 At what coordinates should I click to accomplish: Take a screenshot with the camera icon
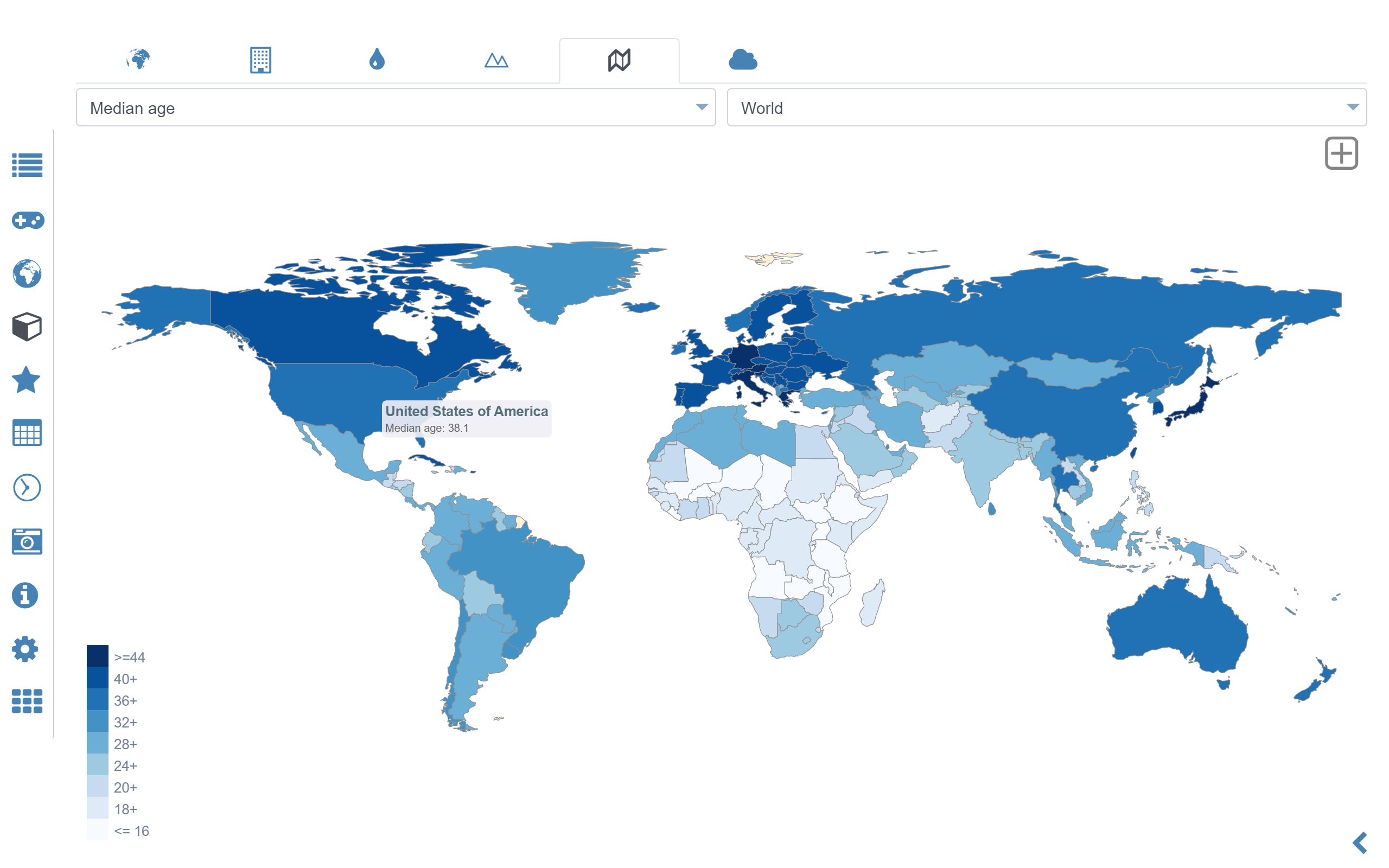tap(27, 541)
